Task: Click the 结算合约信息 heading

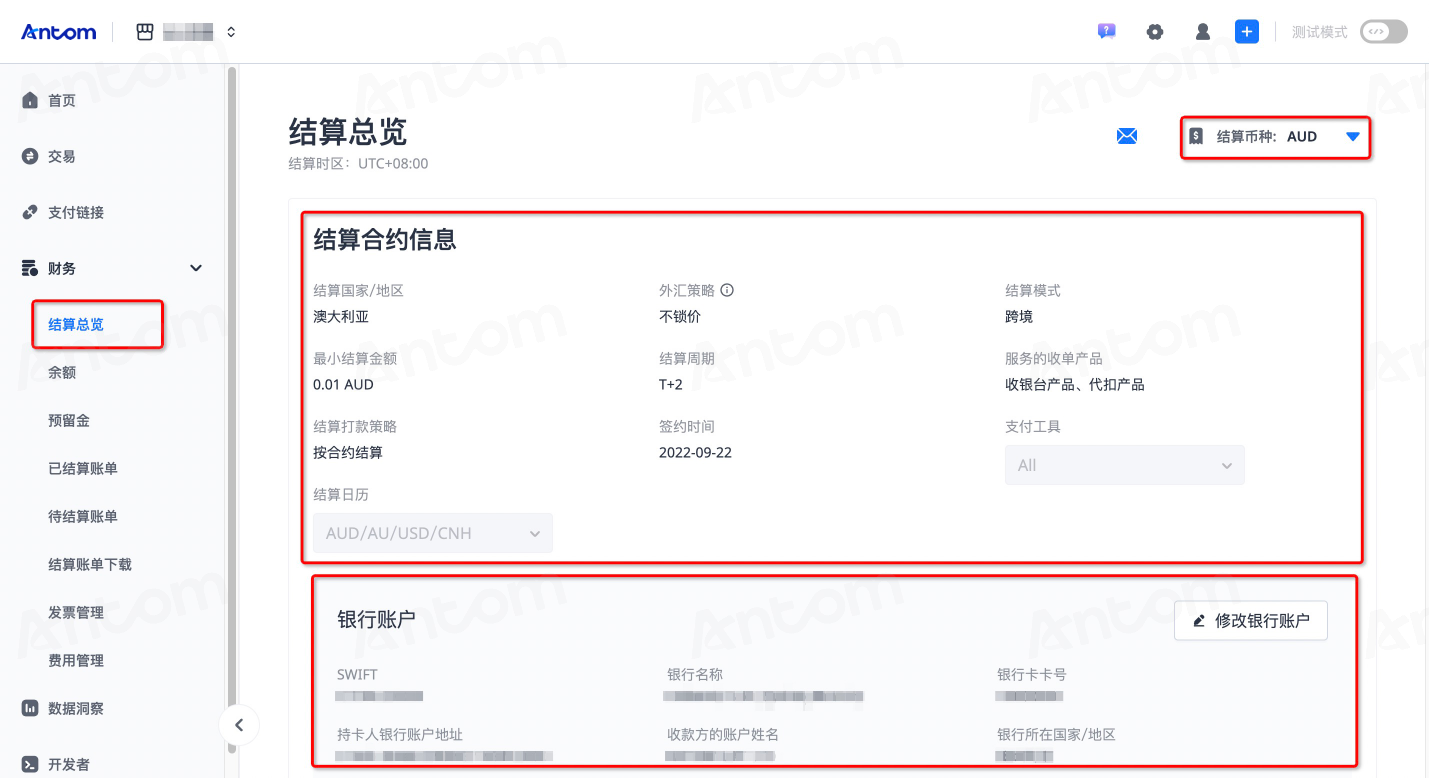Action: [x=385, y=239]
